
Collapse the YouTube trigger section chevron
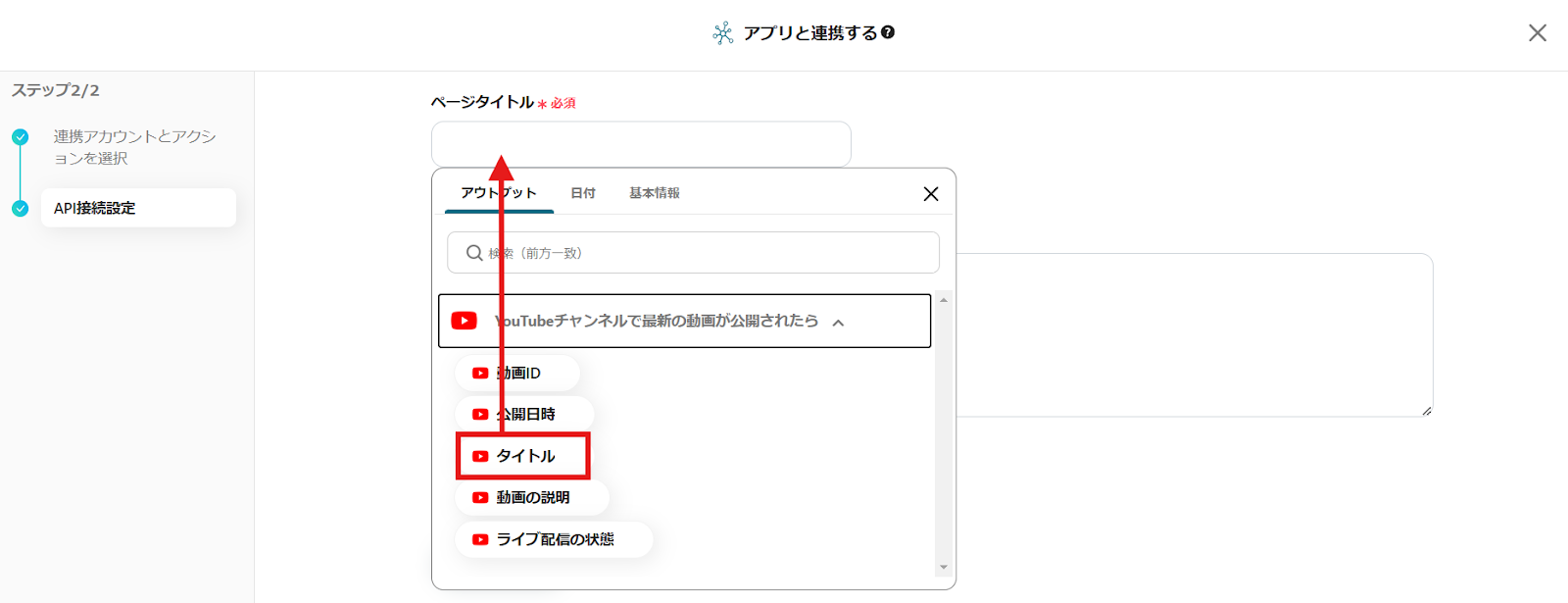(838, 323)
